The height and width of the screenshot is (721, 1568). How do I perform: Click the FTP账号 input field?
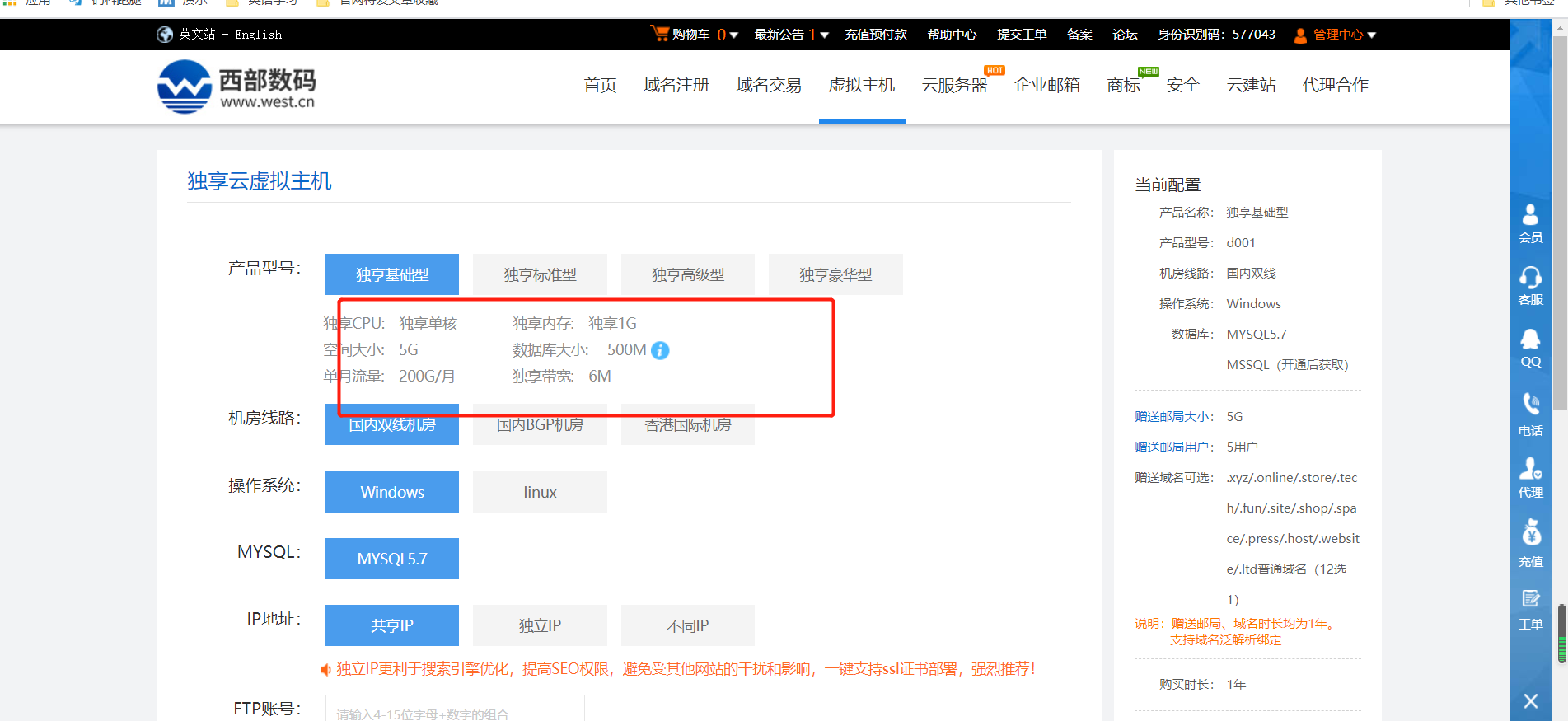455,709
